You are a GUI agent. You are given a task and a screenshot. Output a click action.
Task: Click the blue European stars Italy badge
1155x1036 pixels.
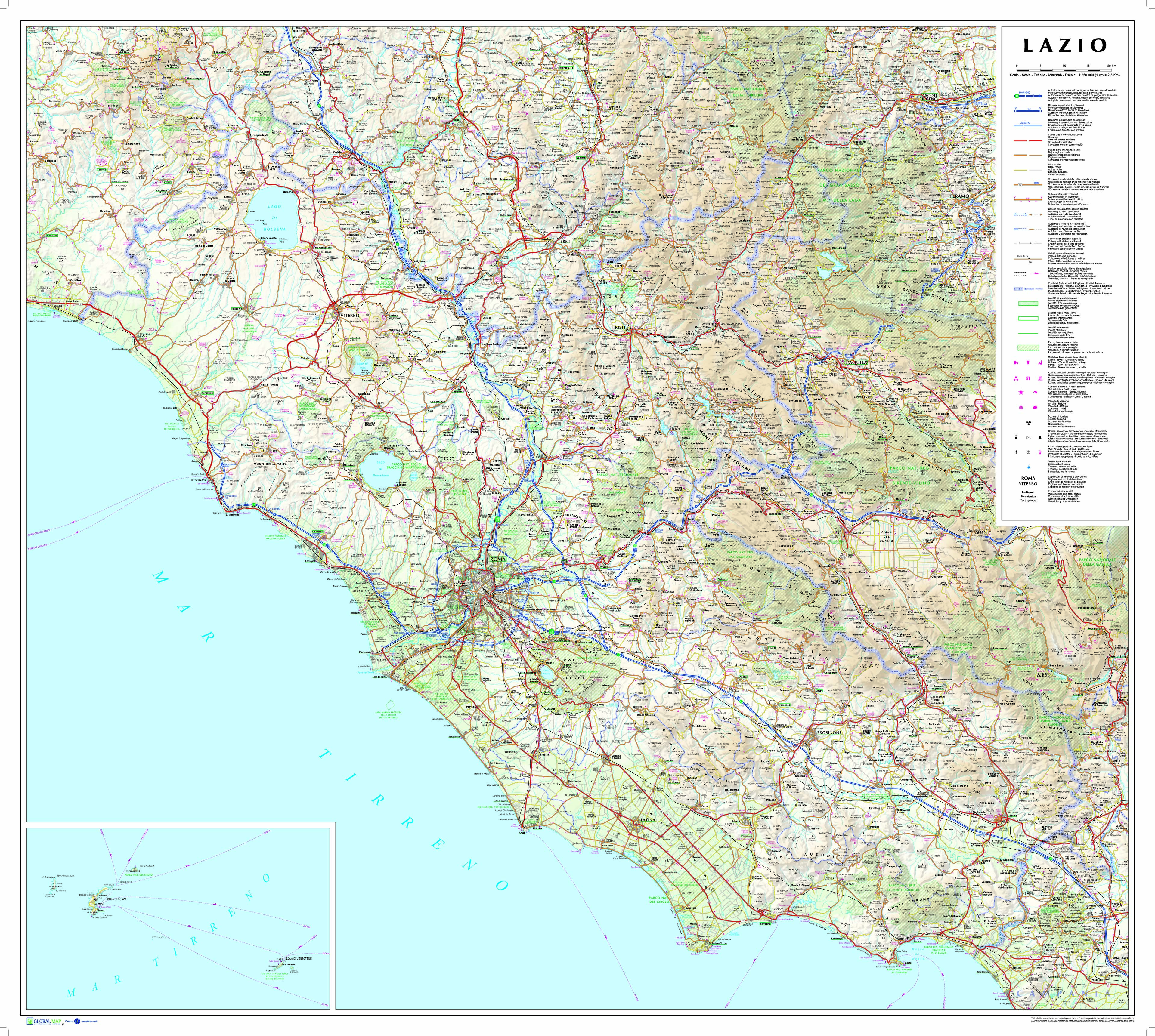(x=77, y=1021)
